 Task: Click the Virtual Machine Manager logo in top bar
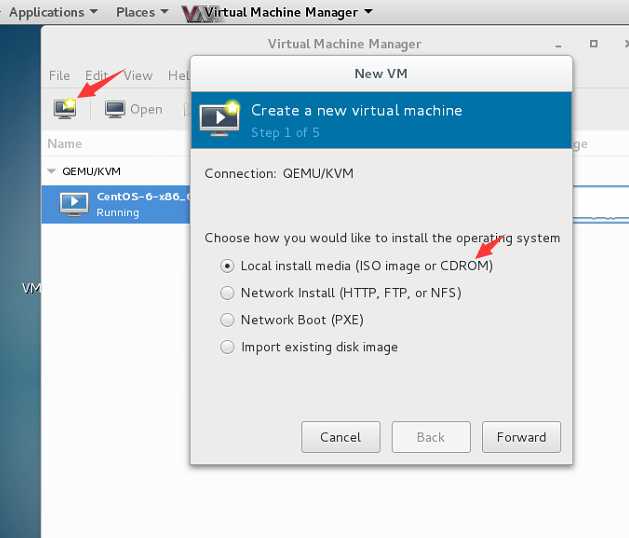point(193,13)
